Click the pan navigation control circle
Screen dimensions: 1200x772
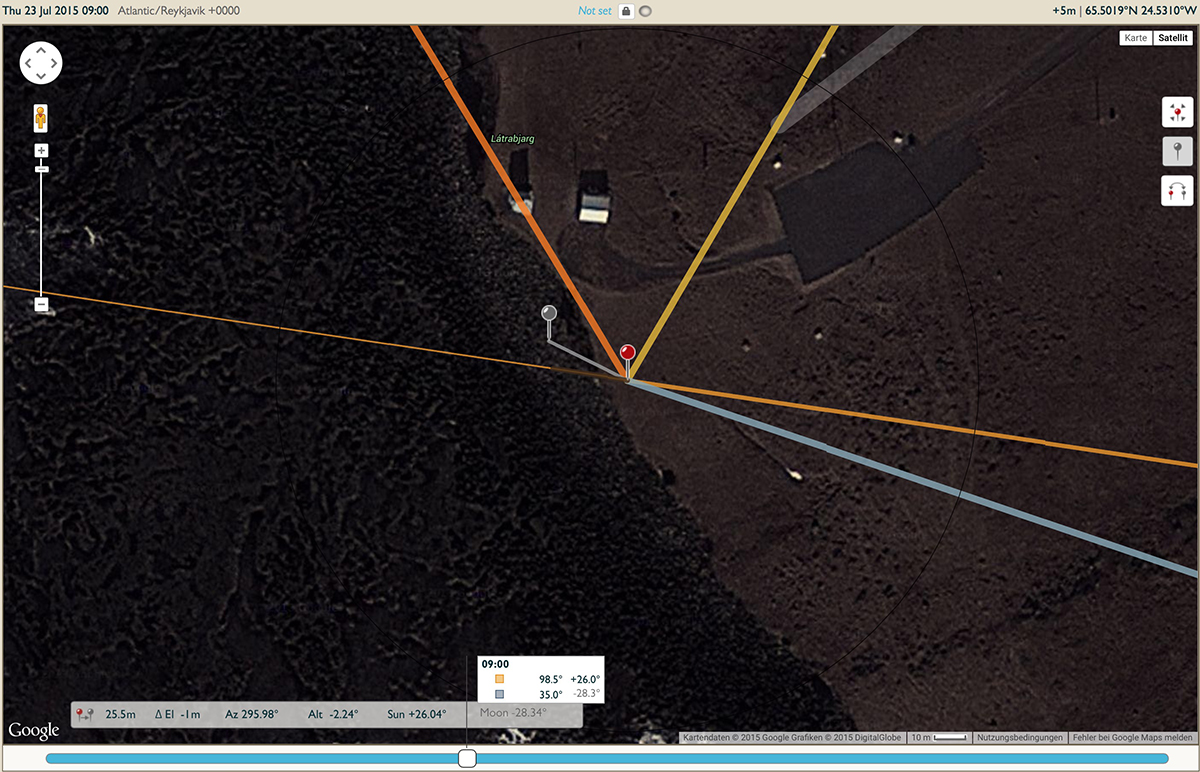(41, 62)
